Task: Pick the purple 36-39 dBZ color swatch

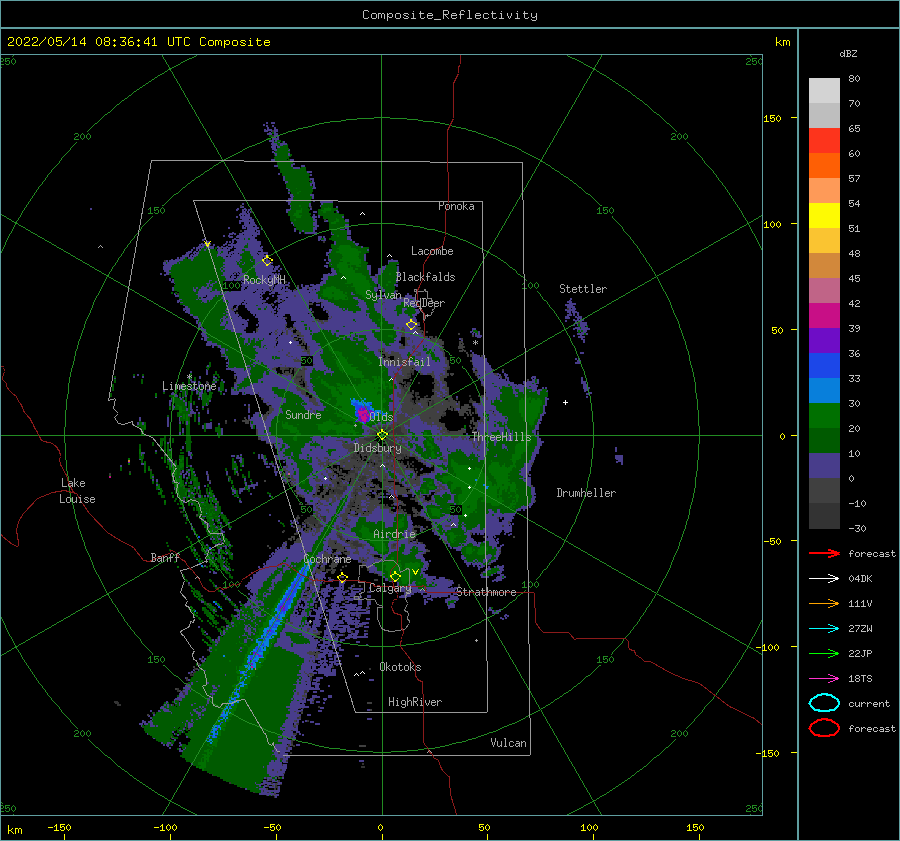Action: click(x=824, y=341)
